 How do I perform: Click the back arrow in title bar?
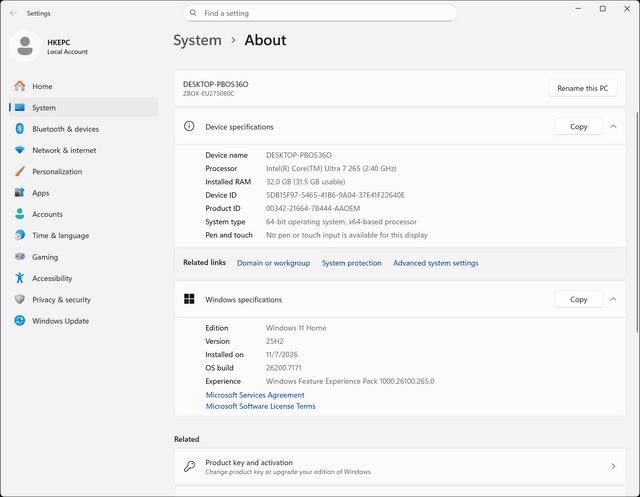click(x=13, y=13)
